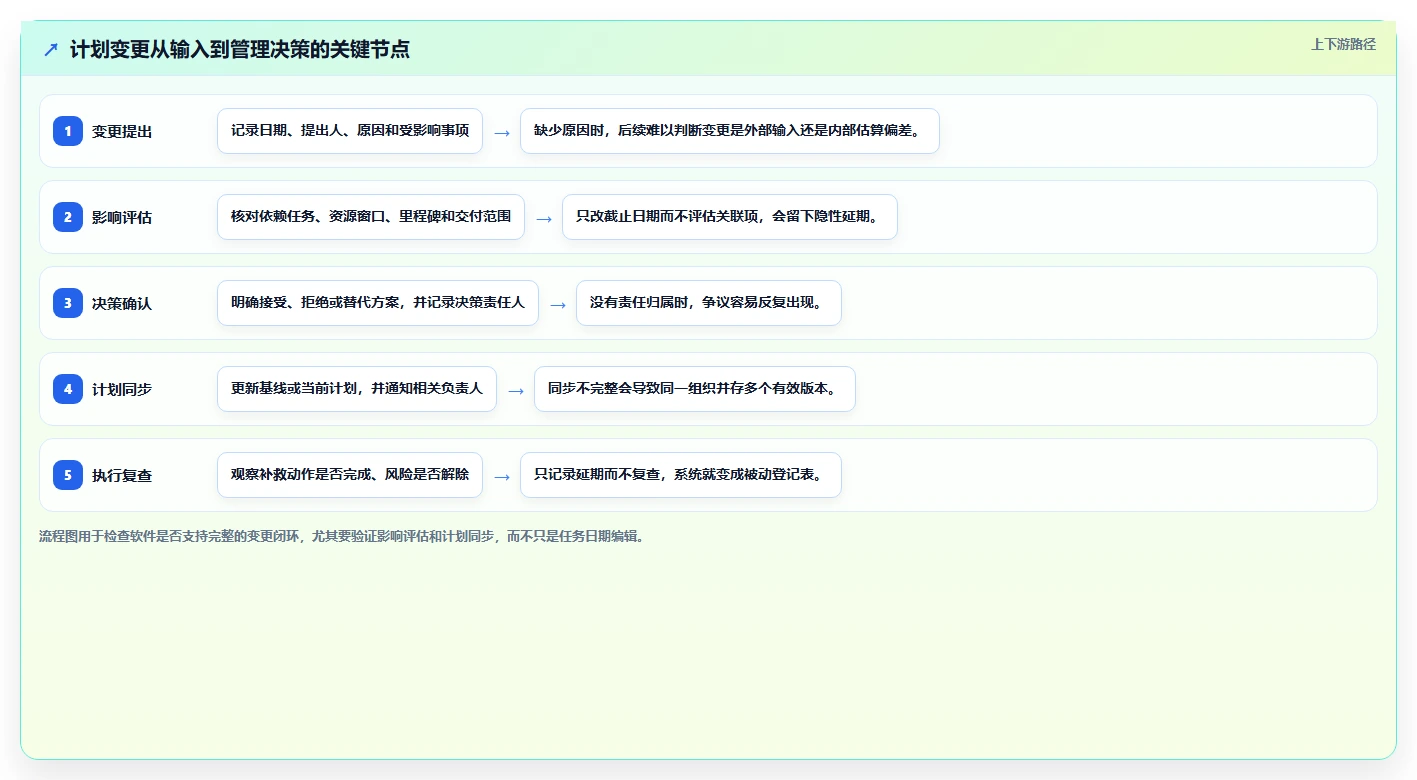
Task: Click the note 只改截止日期而不评估关联项
Action: 730,217
